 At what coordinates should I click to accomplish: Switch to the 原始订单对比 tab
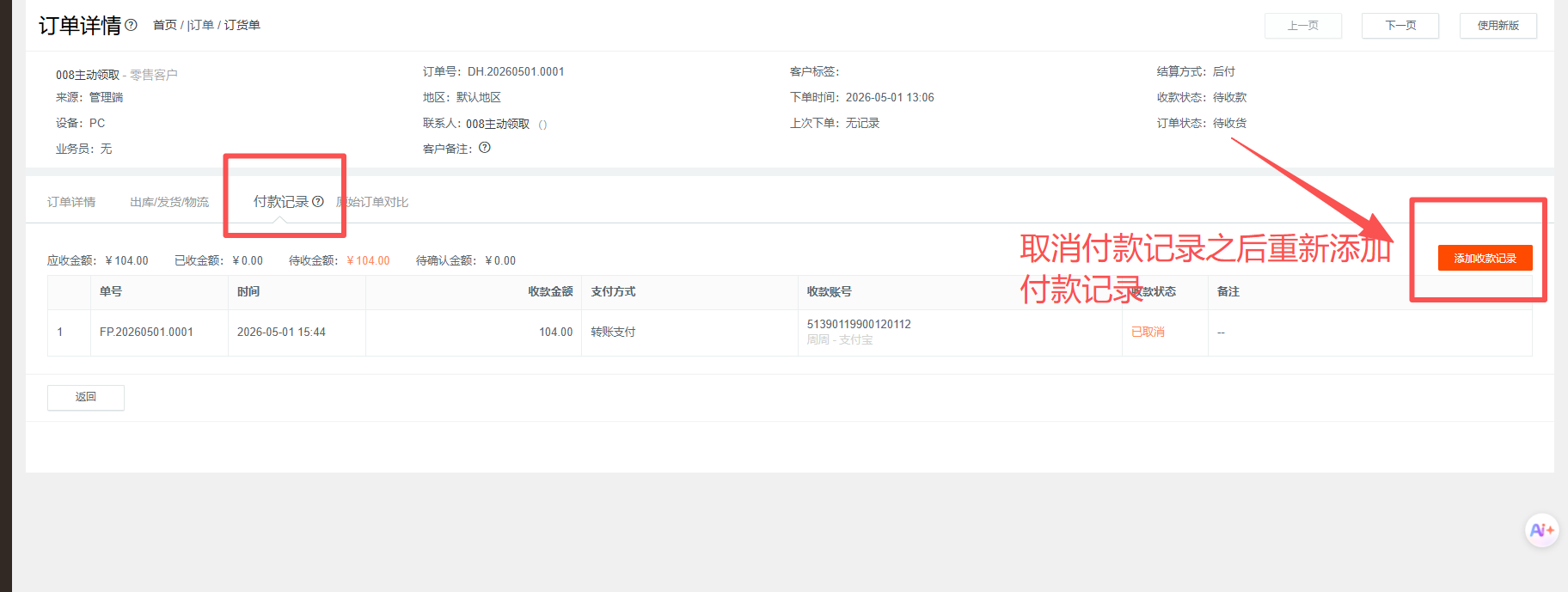point(372,202)
